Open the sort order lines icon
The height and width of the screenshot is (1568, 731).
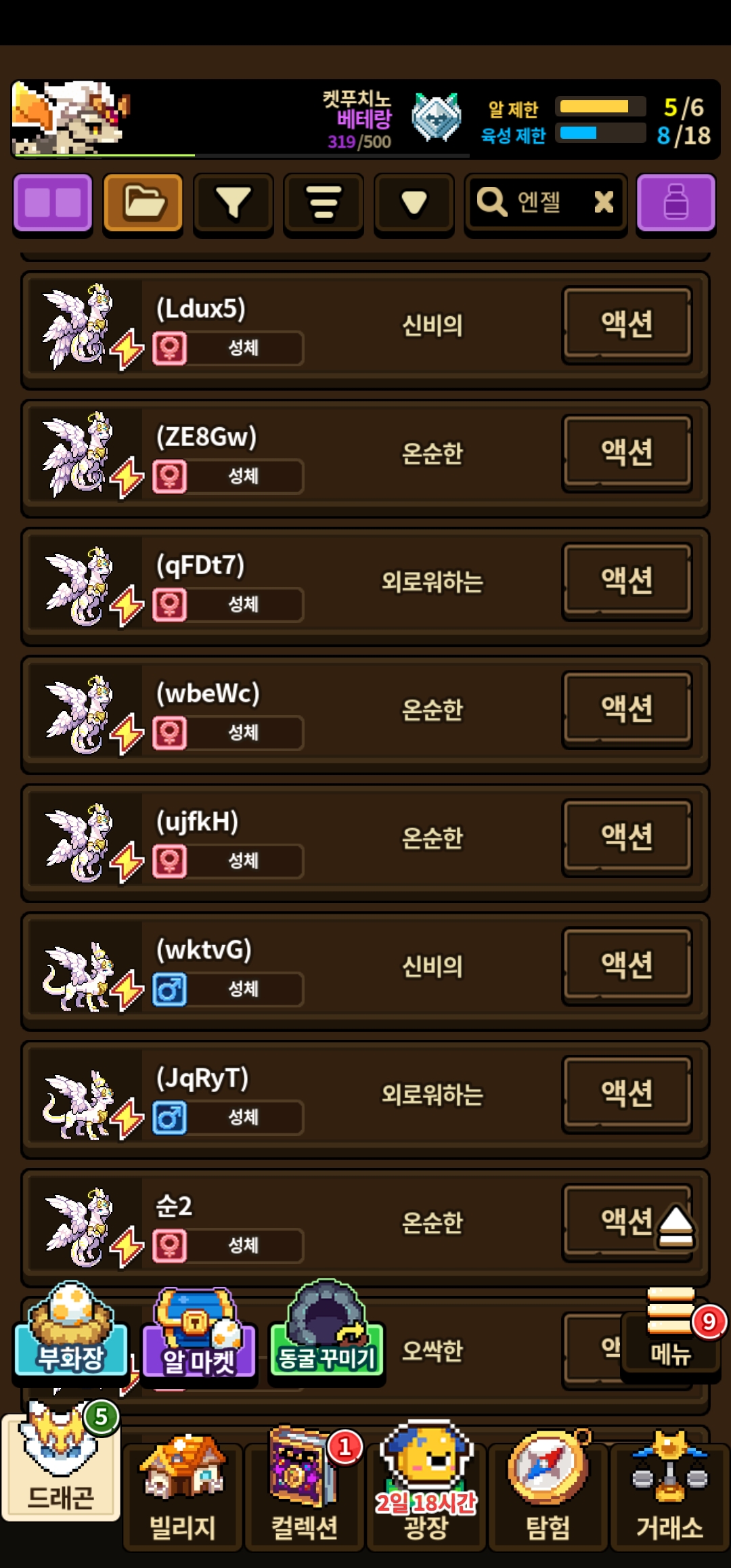pos(324,203)
